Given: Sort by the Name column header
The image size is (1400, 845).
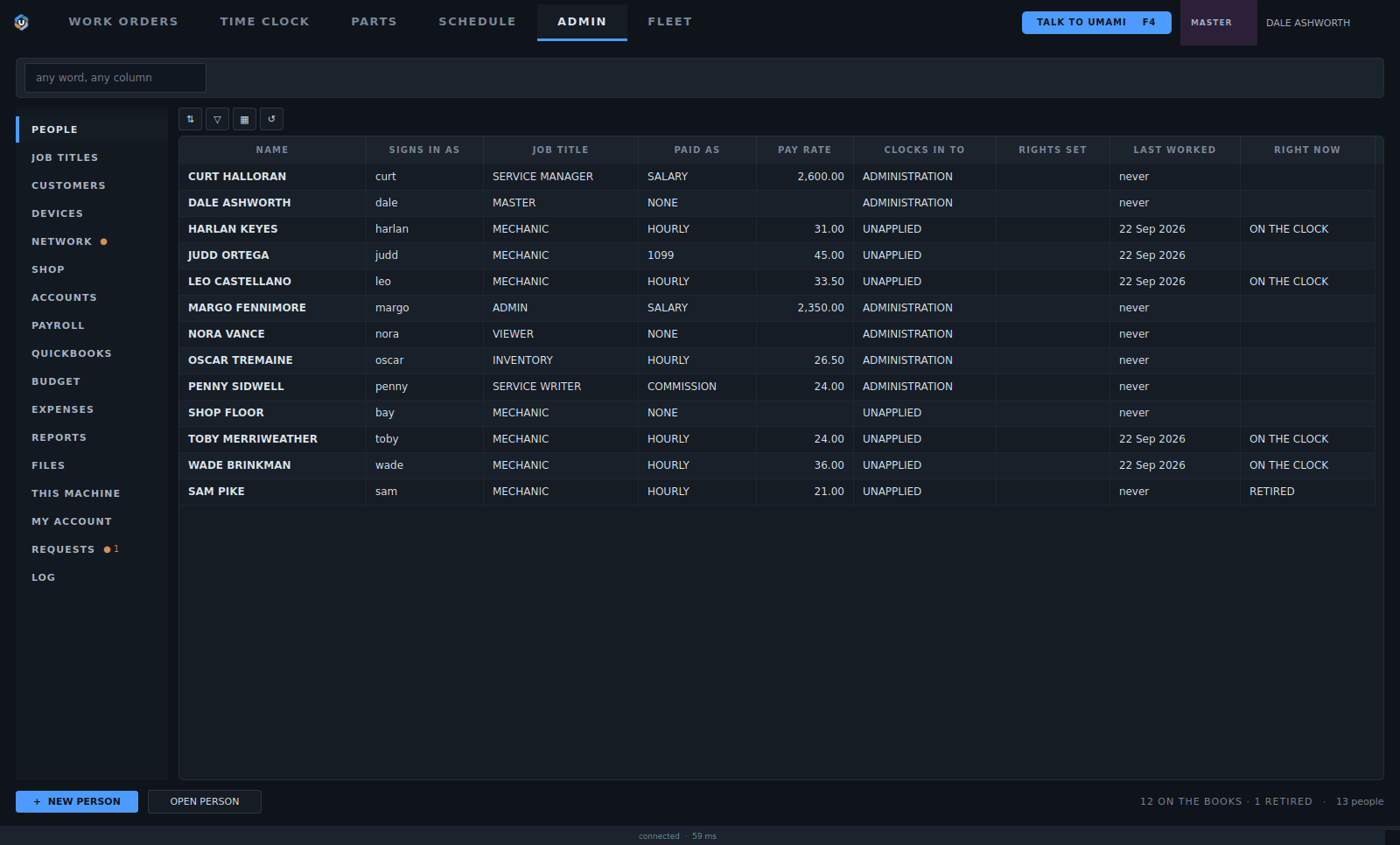Looking at the screenshot, I should [x=272, y=150].
